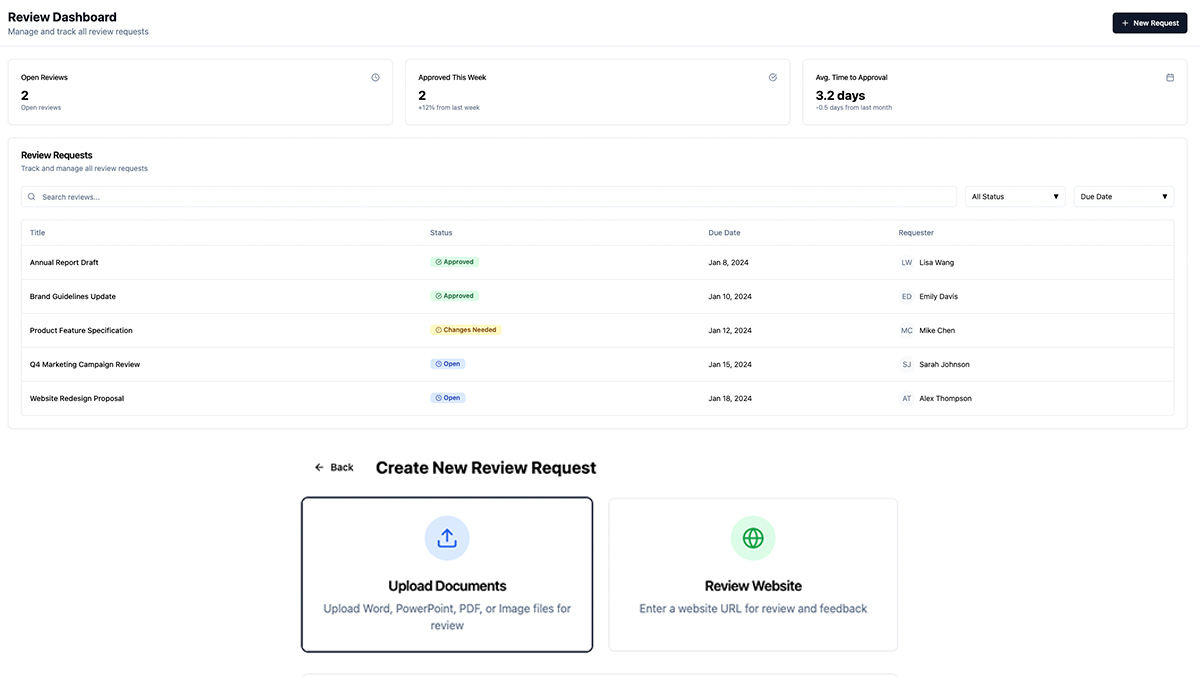Image resolution: width=1200 pixels, height=677 pixels.
Task: Select the Review Website card
Action: coord(753,575)
